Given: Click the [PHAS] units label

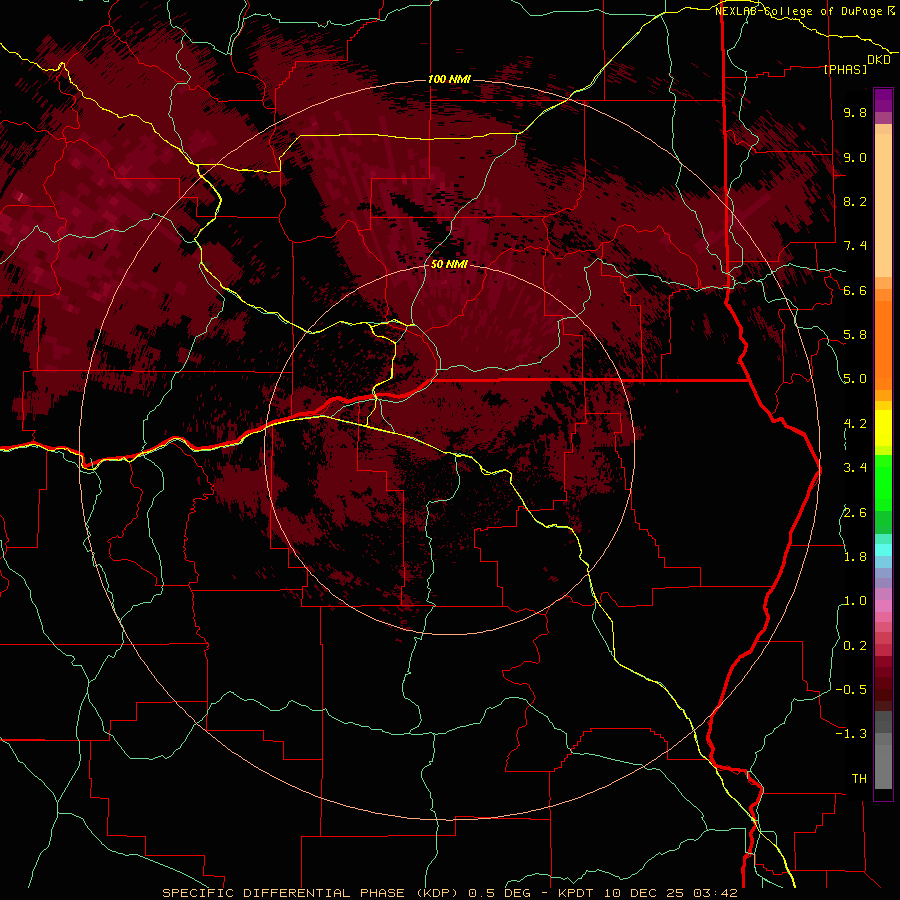Looking at the screenshot, I should click(x=845, y=69).
